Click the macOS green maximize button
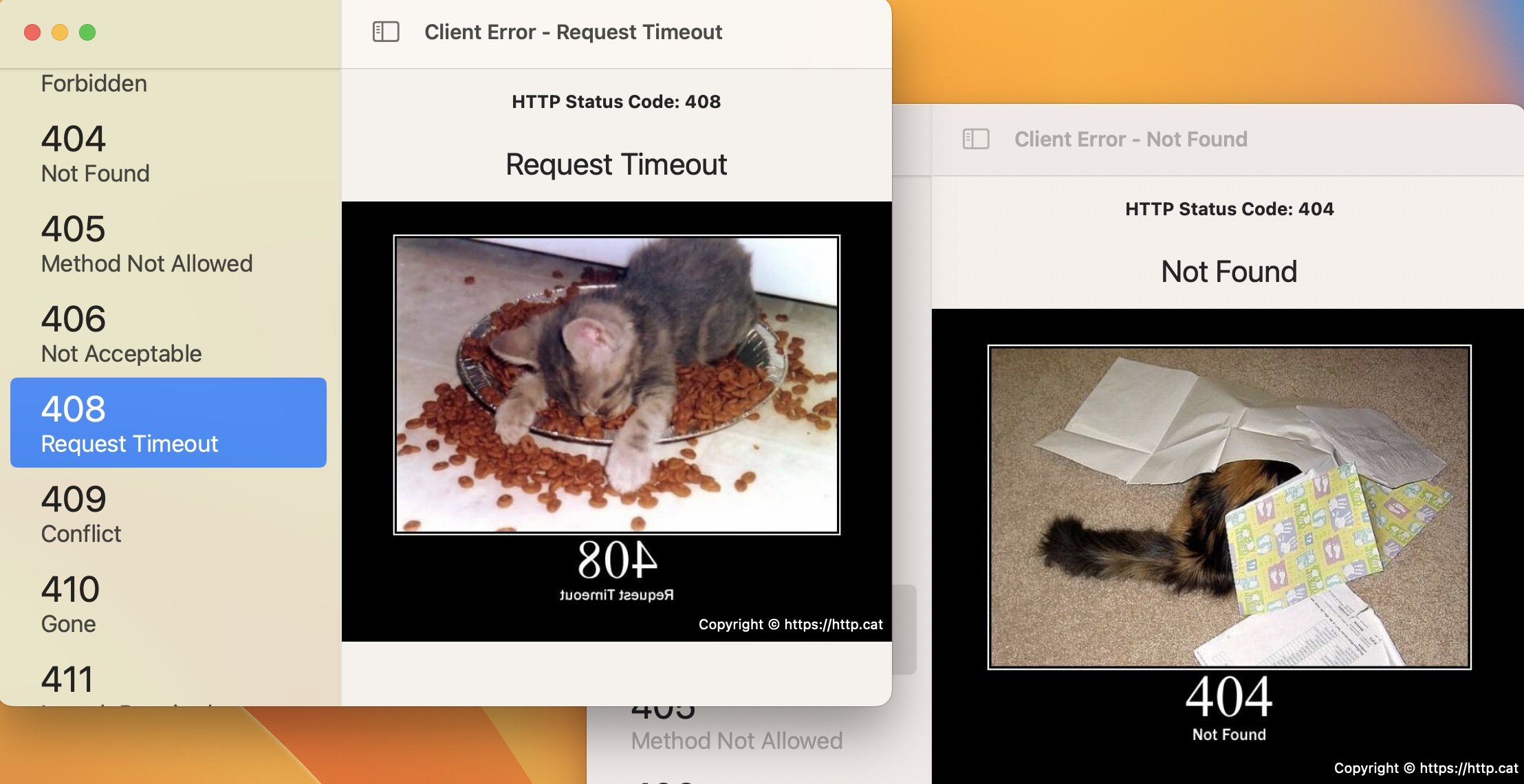1524x784 pixels. [x=87, y=30]
